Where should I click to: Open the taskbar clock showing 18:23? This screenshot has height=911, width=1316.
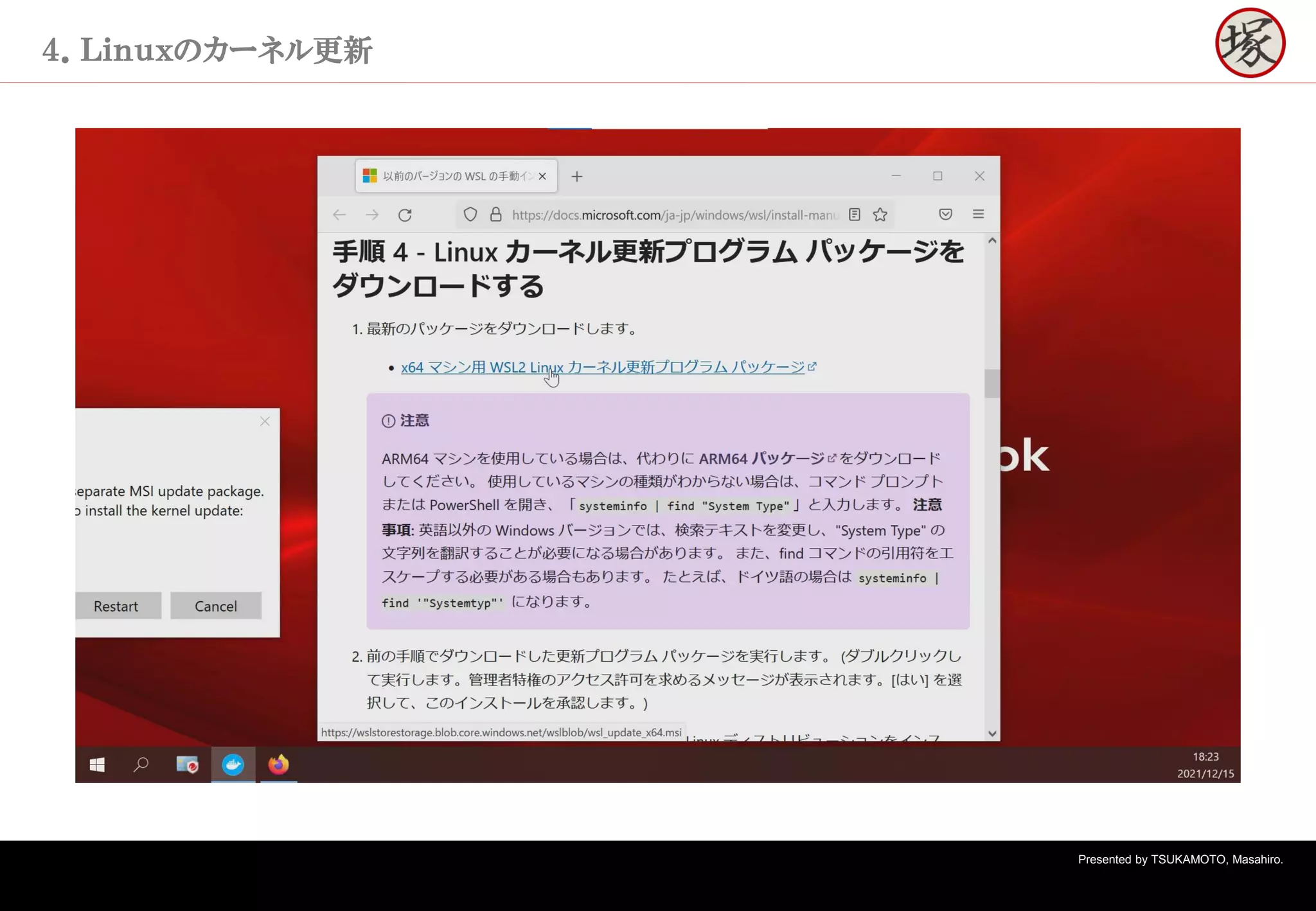[1205, 765]
